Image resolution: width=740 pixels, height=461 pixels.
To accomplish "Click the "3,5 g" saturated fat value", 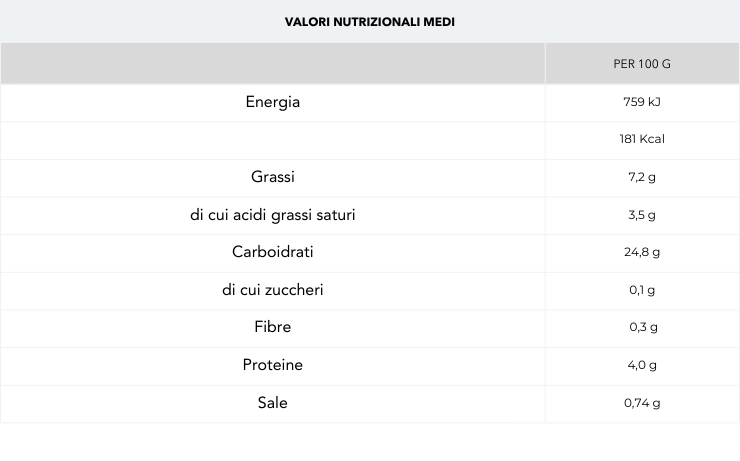I will pyautogui.click(x=642, y=215).
